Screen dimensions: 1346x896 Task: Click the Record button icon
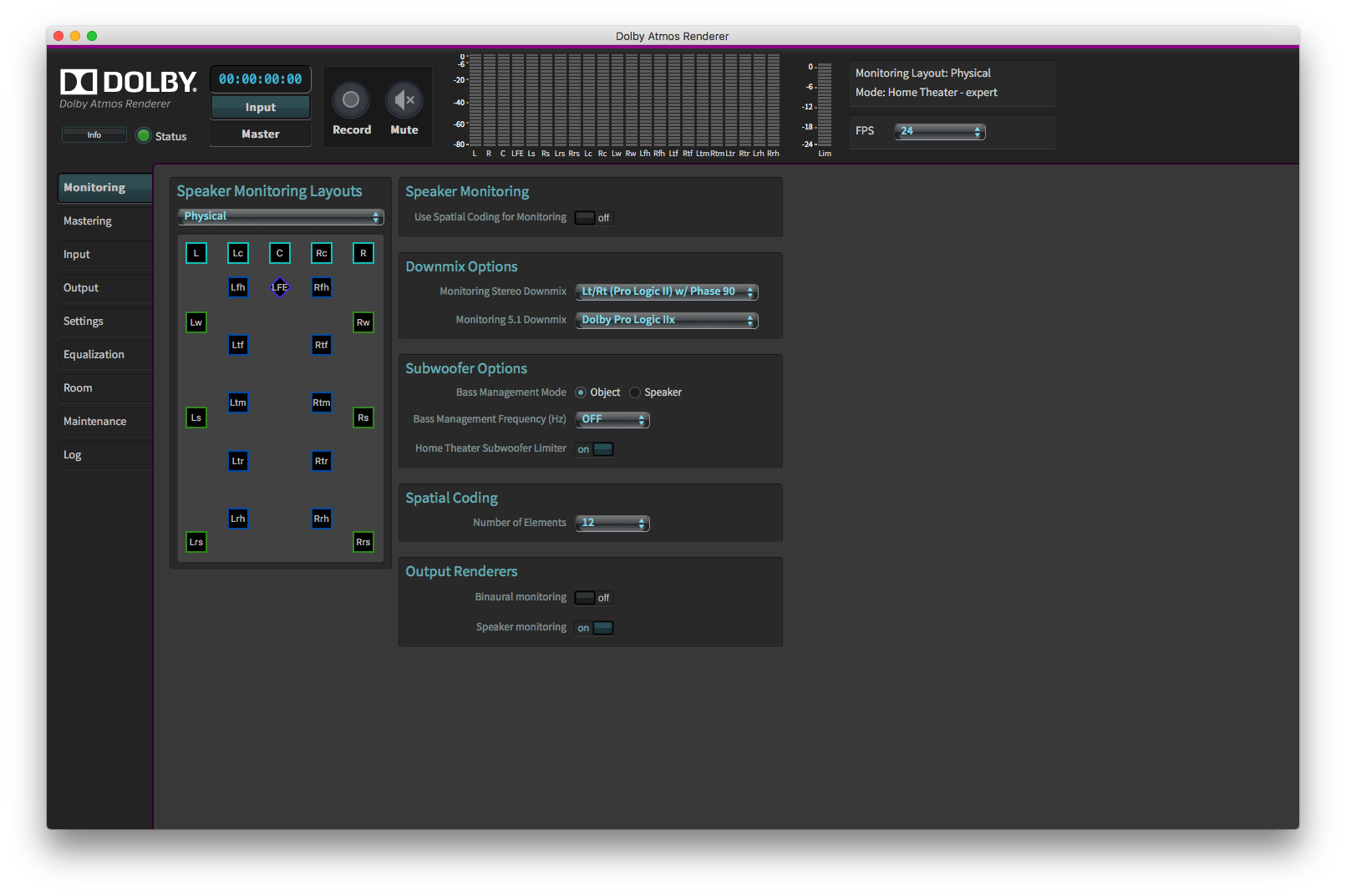[351, 100]
